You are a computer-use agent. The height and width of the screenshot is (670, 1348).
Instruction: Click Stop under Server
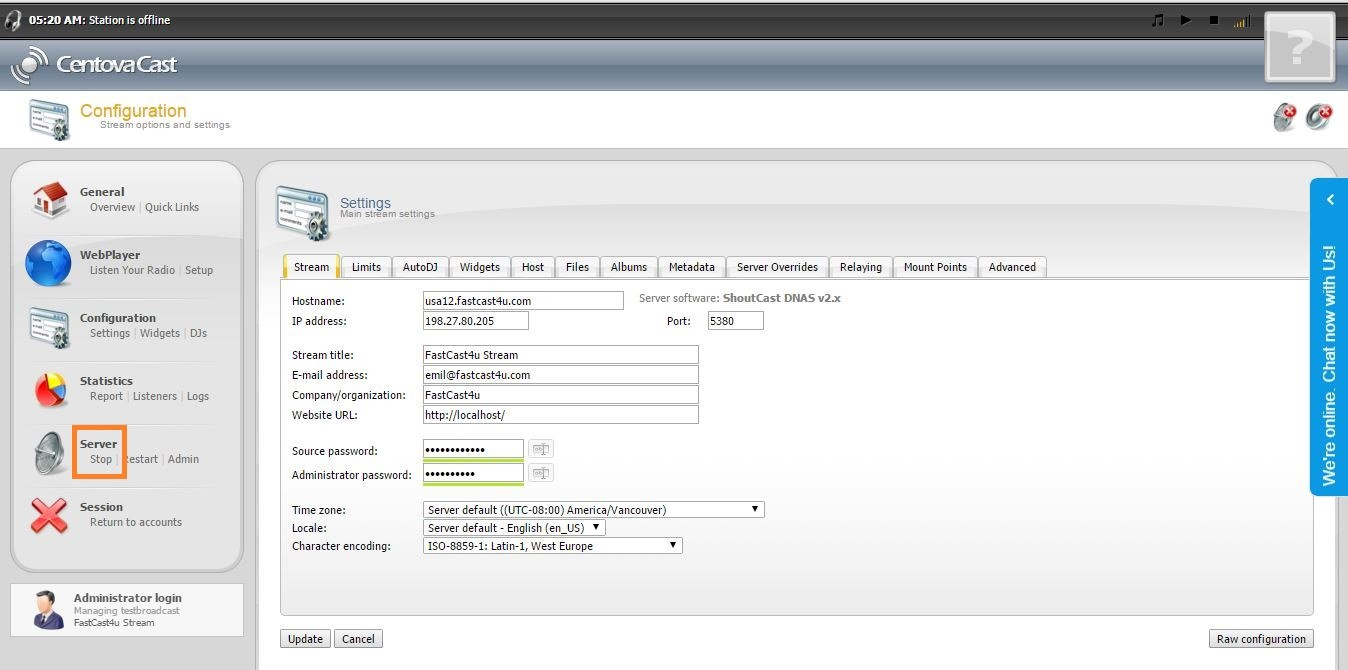click(101, 459)
